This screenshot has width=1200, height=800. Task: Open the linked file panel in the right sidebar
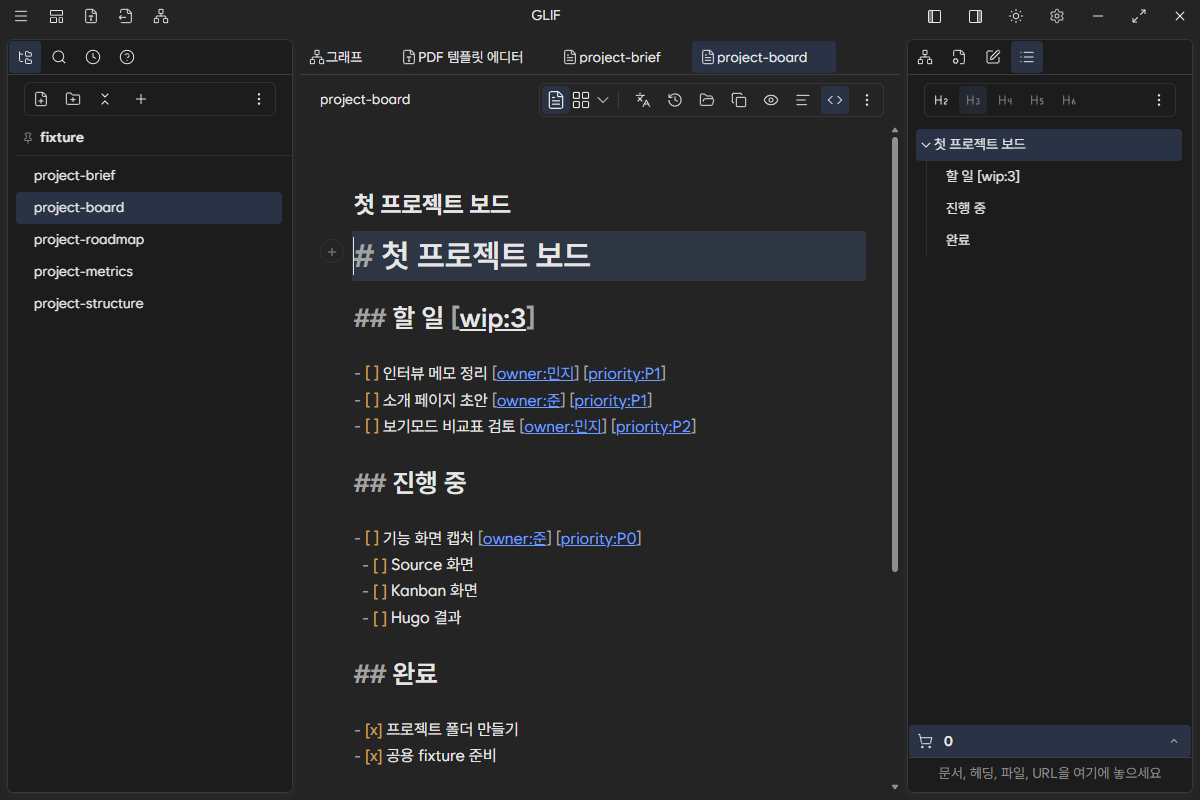[x=959, y=57]
